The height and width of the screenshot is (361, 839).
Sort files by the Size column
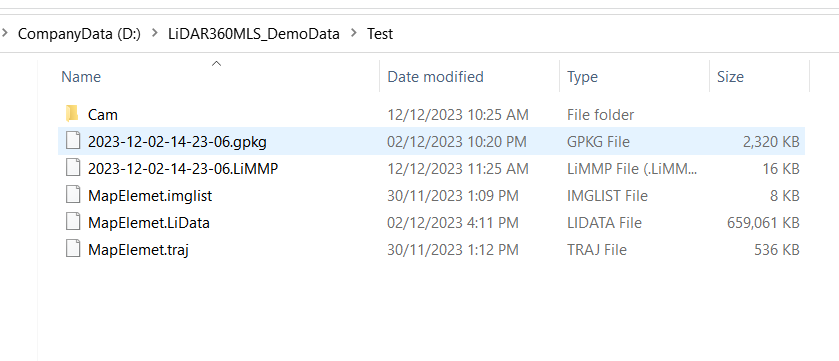pos(730,77)
